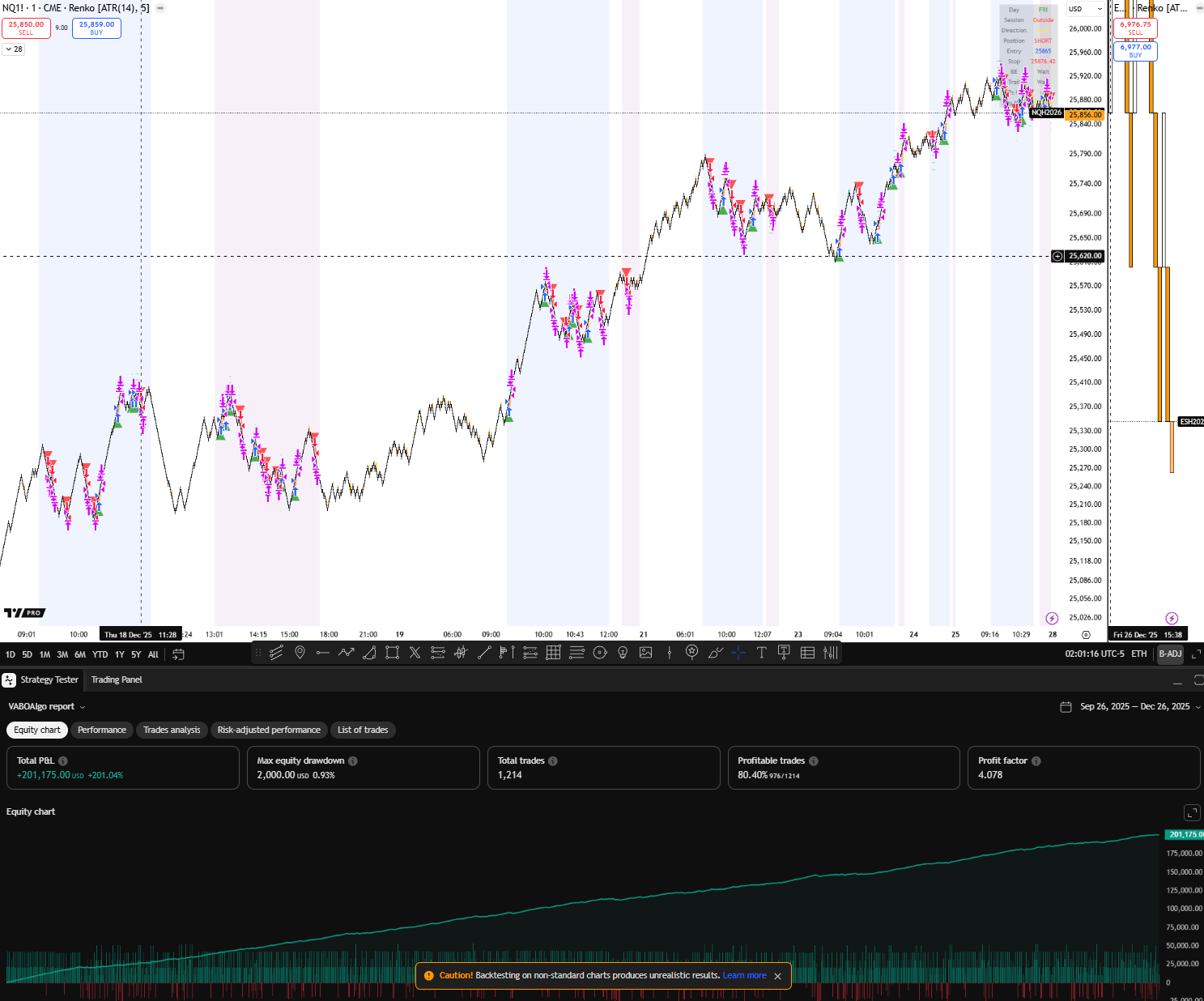Screen dimensions: 1204x1001
Task: Select the brush drawing tool
Action: (x=715, y=653)
